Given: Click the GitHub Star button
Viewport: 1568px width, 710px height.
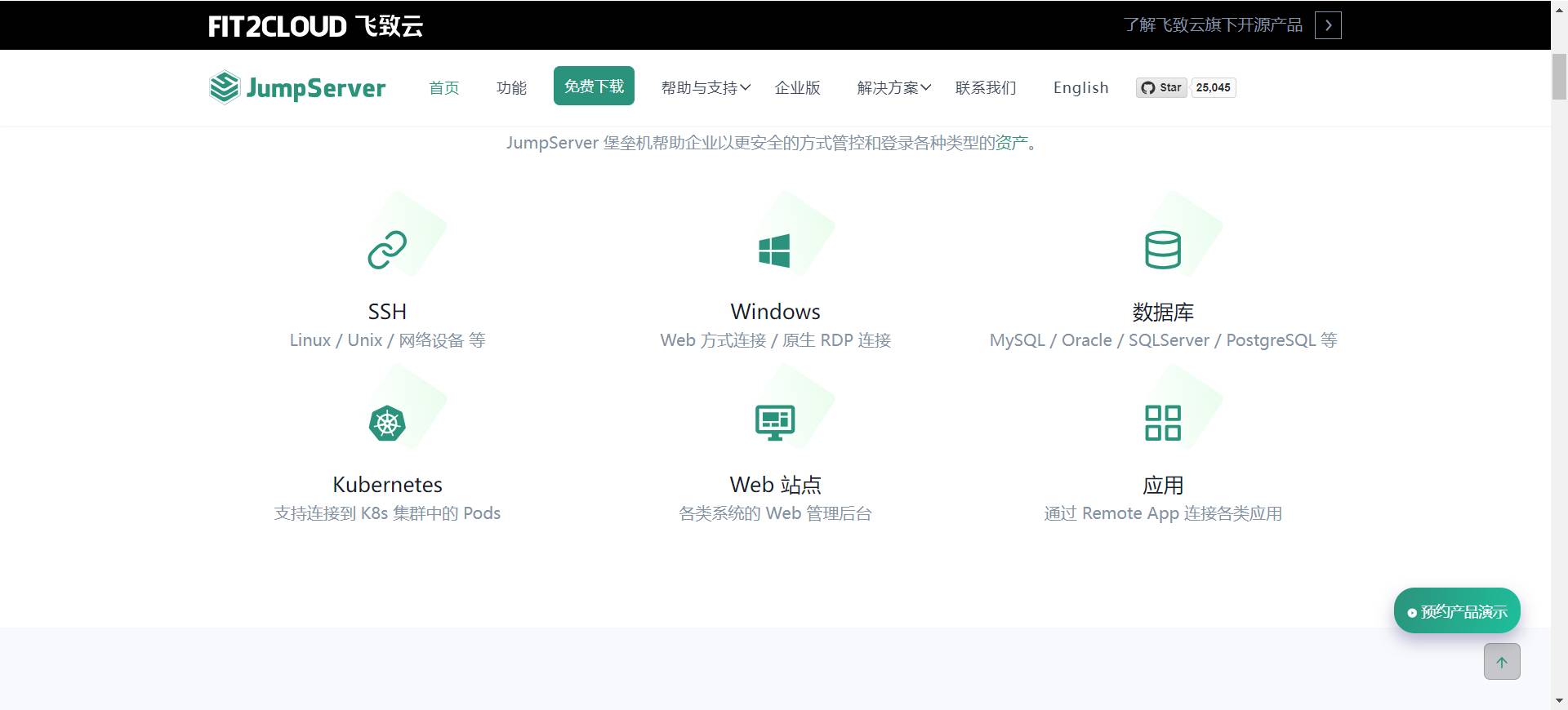Looking at the screenshot, I should (x=1161, y=87).
